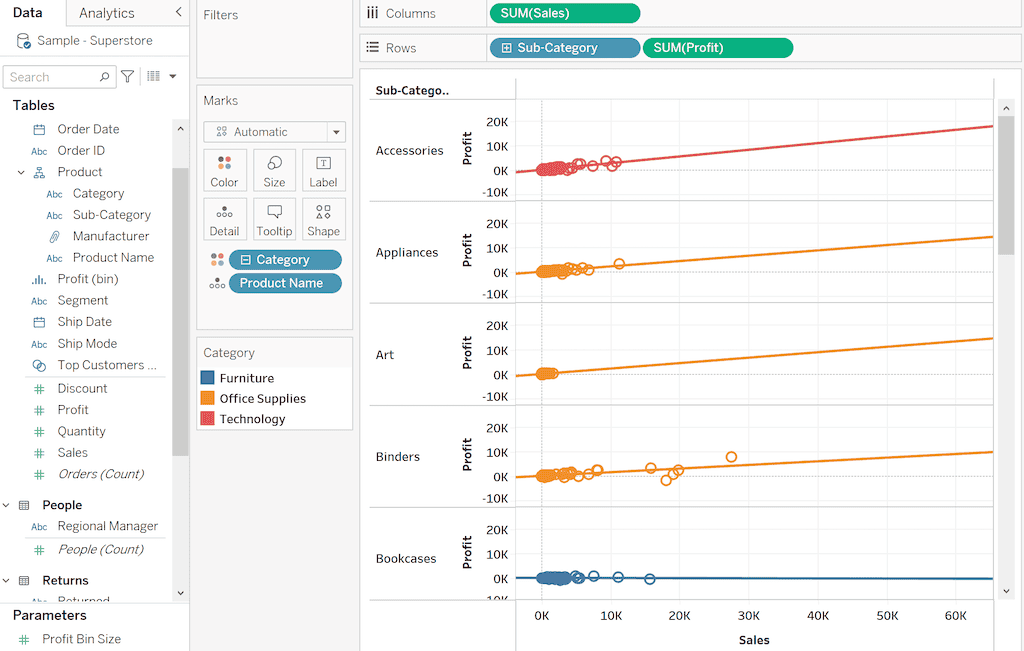Collapse the People table section
1024x651 pixels.
(6, 505)
